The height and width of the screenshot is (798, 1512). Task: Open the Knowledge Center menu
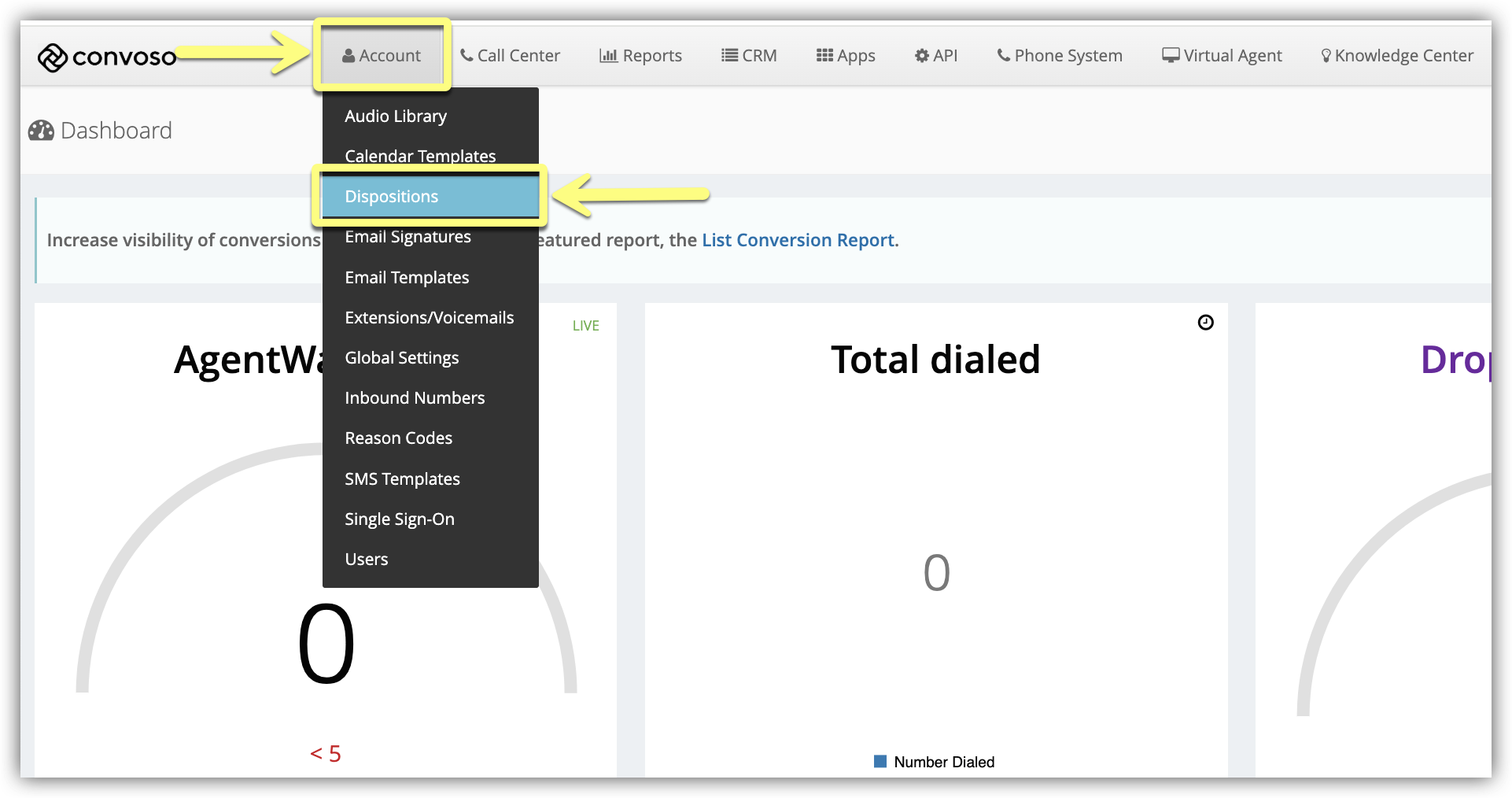pos(1397,55)
